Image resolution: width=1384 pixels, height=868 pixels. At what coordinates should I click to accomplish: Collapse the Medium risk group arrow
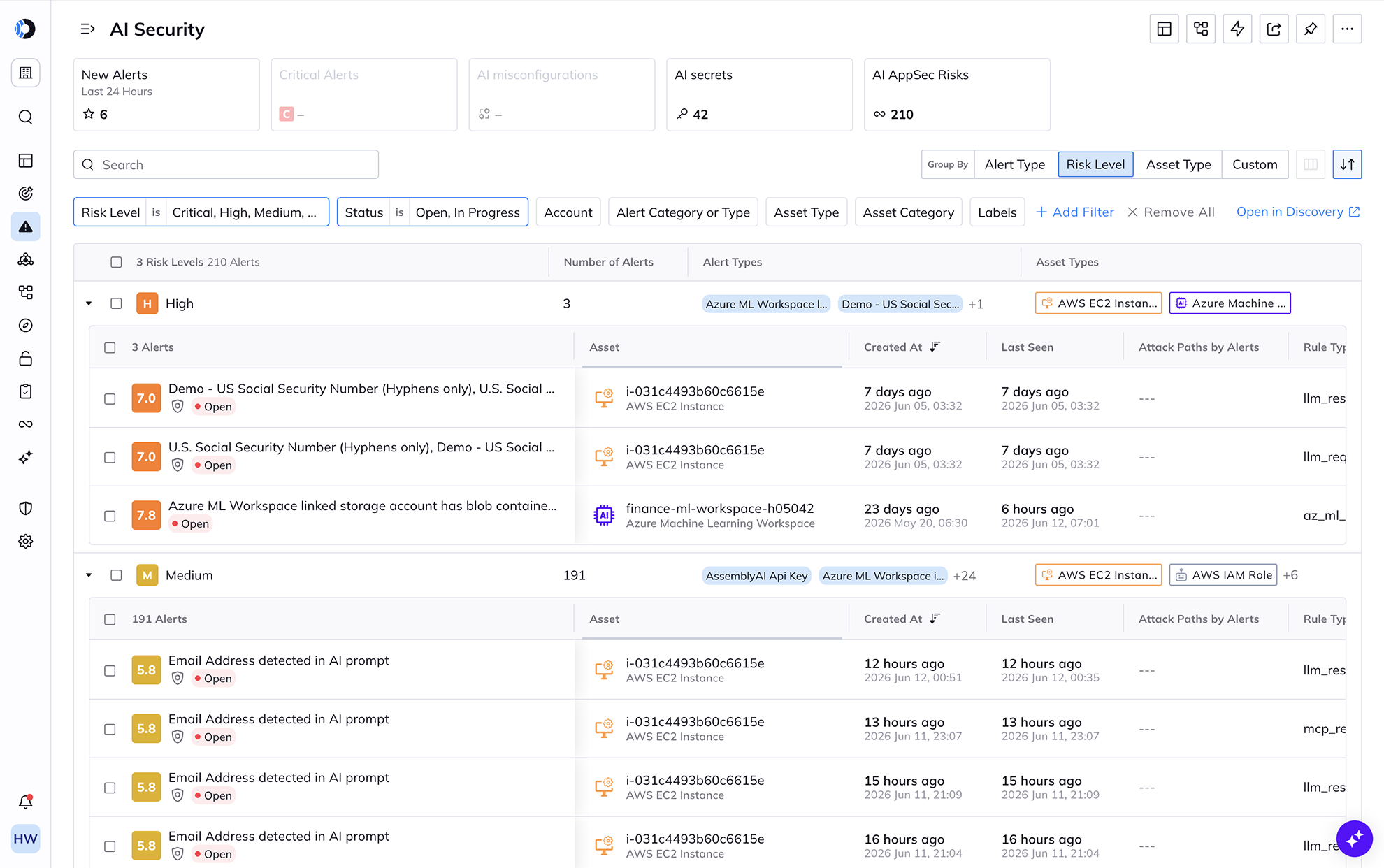point(89,575)
